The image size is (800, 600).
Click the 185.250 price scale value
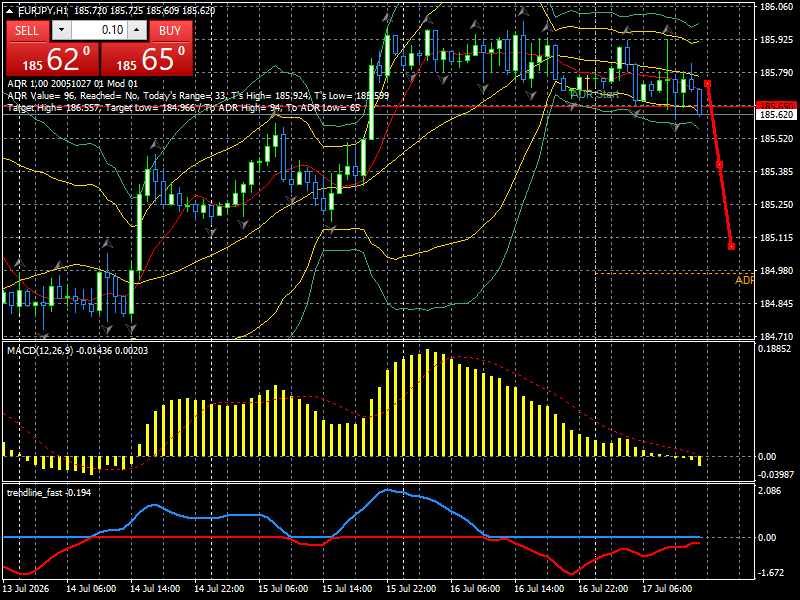coord(777,205)
